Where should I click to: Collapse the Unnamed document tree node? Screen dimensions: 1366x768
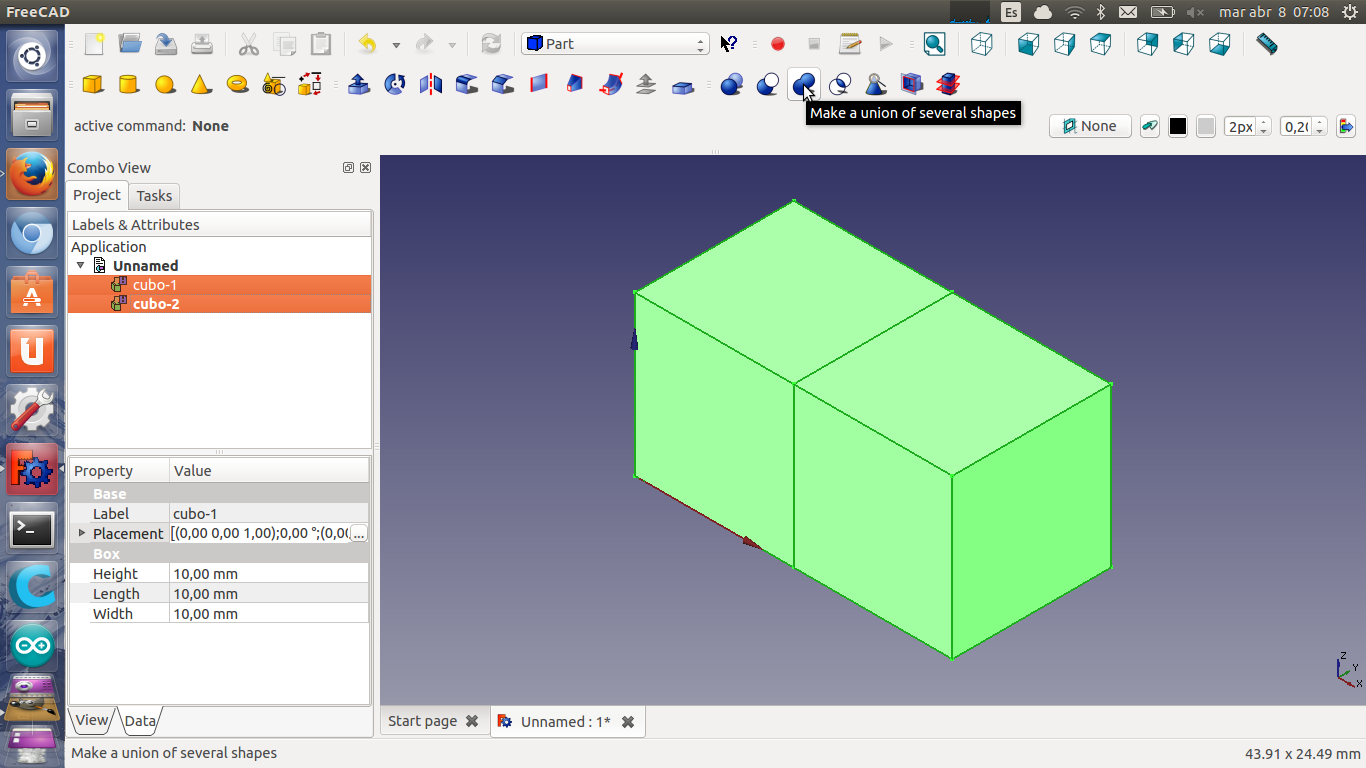pyautogui.click(x=81, y=266)
